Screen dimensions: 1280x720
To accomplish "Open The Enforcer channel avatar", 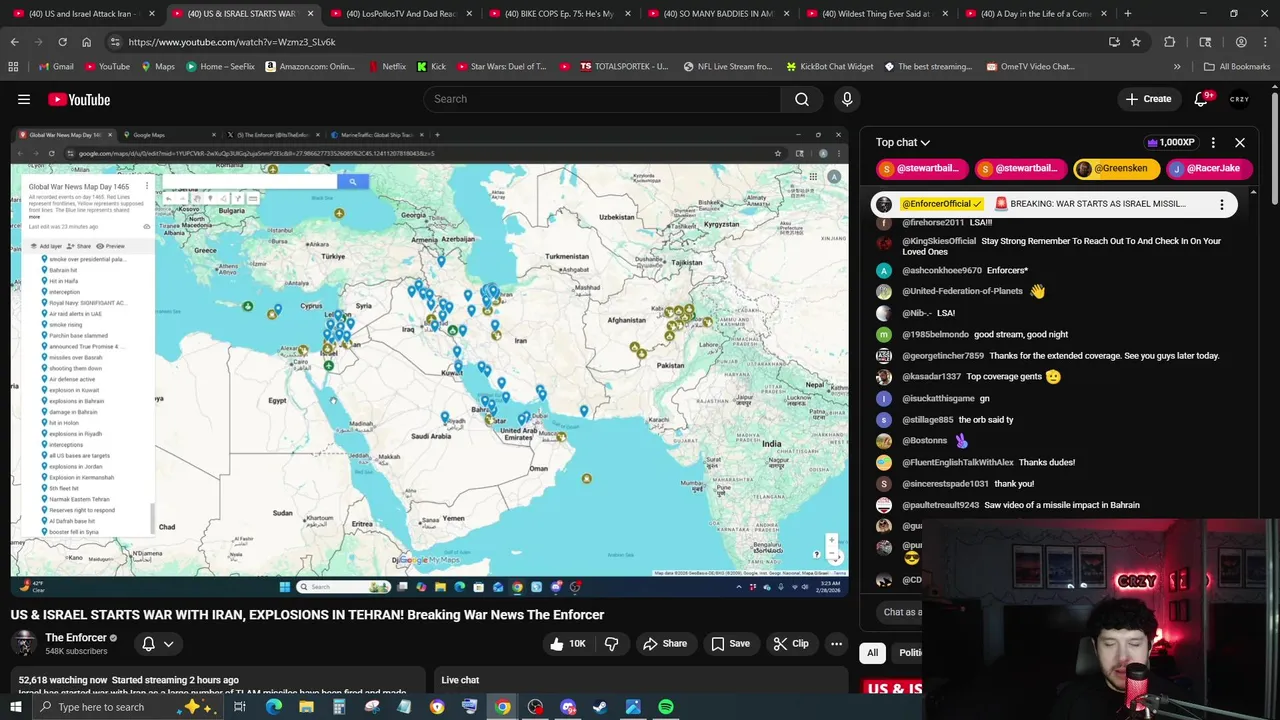I will pyautogui.click(x=24, y=643).
